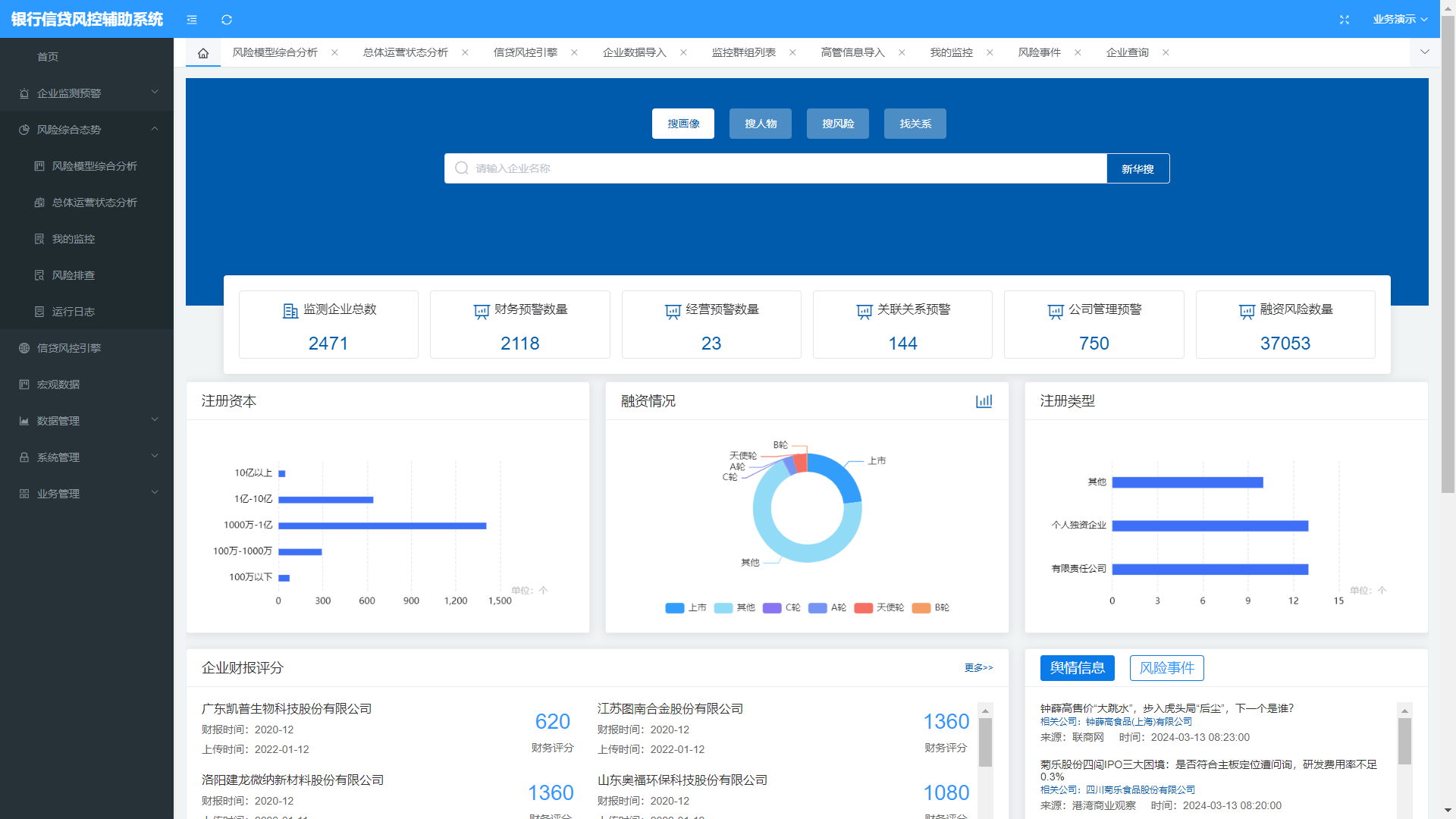Click the 1000万-1亿 bar in 注册资本 chart
1456x819 pixels.
coord(382,526)
